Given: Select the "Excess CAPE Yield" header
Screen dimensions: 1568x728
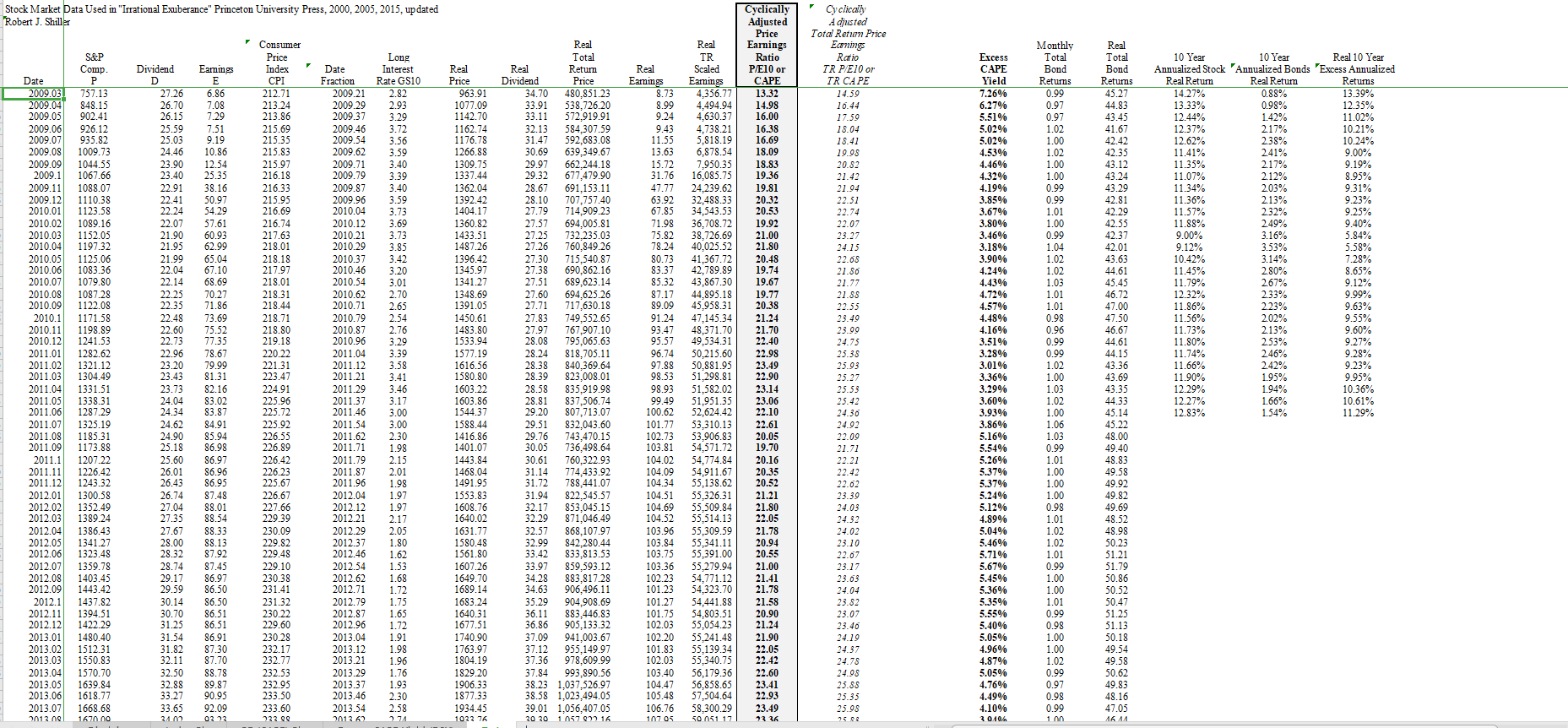Looking at the screenshot, I should (993, 69).
